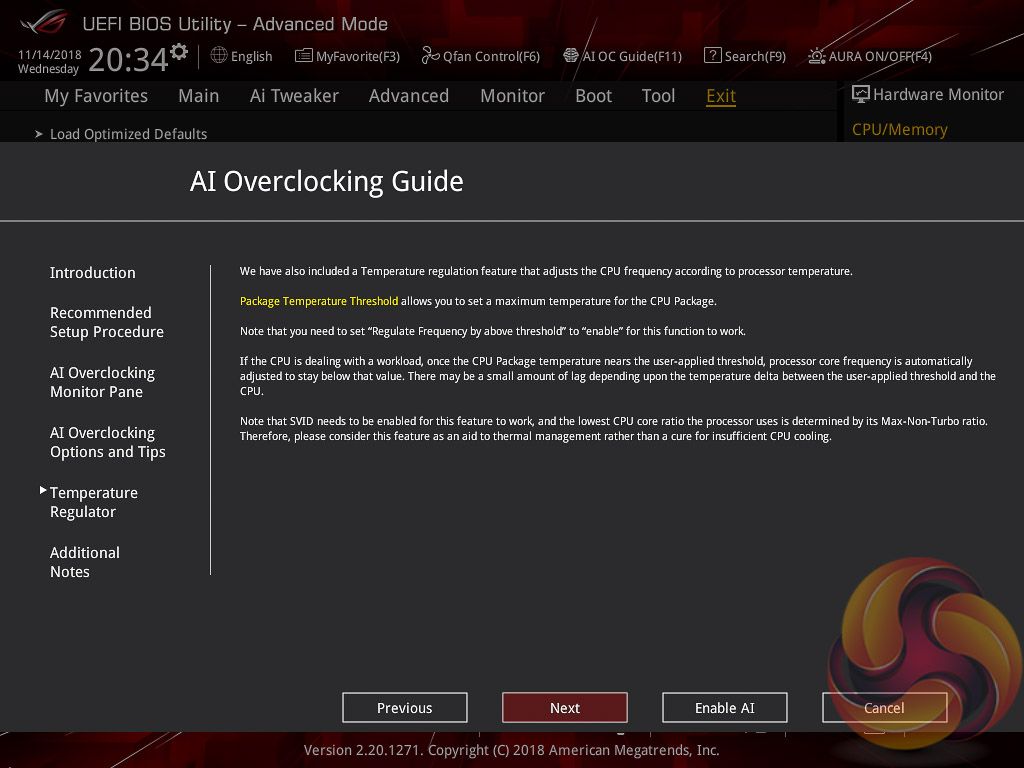1024x768 pixels.
Task: Click the Hardware Monitor heading
Action: pos(938,95)
